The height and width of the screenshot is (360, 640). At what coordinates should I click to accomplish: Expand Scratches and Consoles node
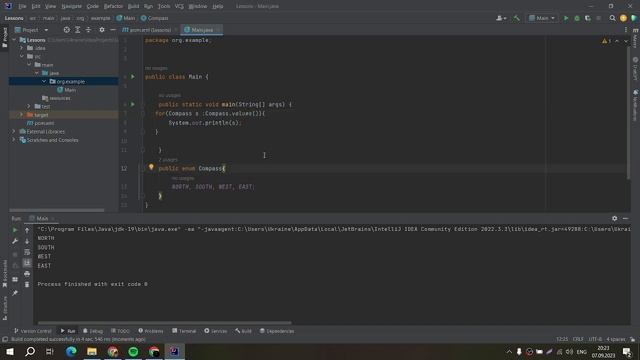coord(14,140)
